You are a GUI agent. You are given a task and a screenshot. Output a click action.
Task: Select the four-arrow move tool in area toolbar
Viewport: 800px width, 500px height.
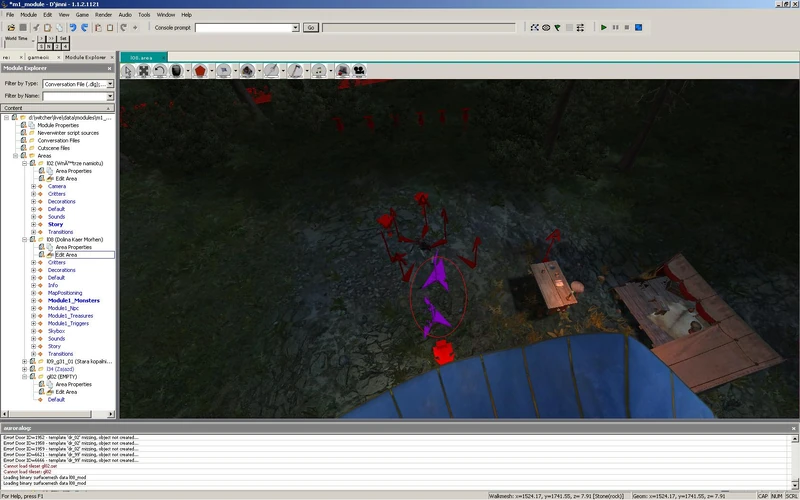(144, 71)
